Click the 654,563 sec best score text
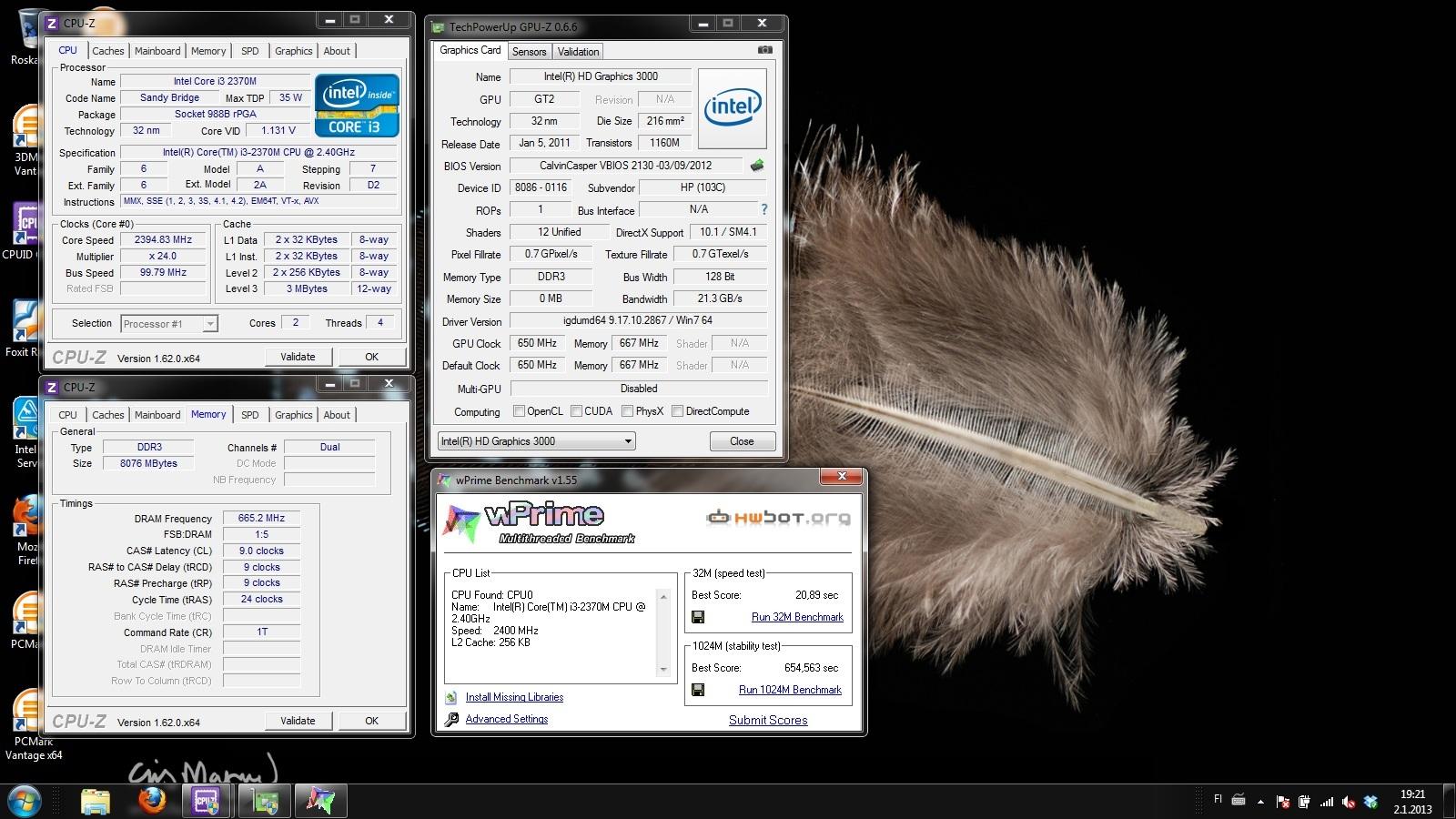 pos(811,668)
